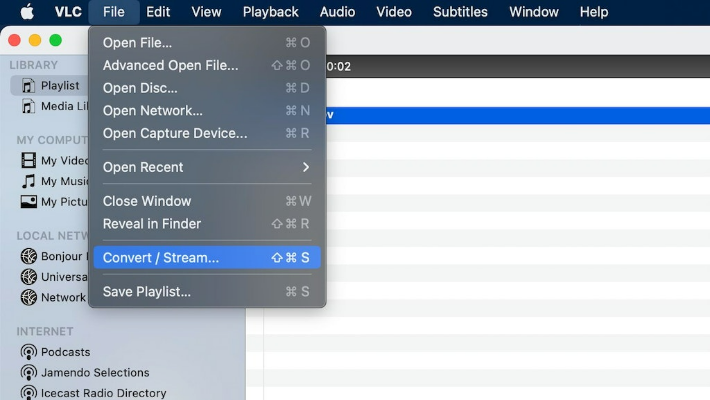This screenshot has height=400, width=710.
Task: Select Open Network... menu entry
Action: pyautogui.click(x=207, y=111)
